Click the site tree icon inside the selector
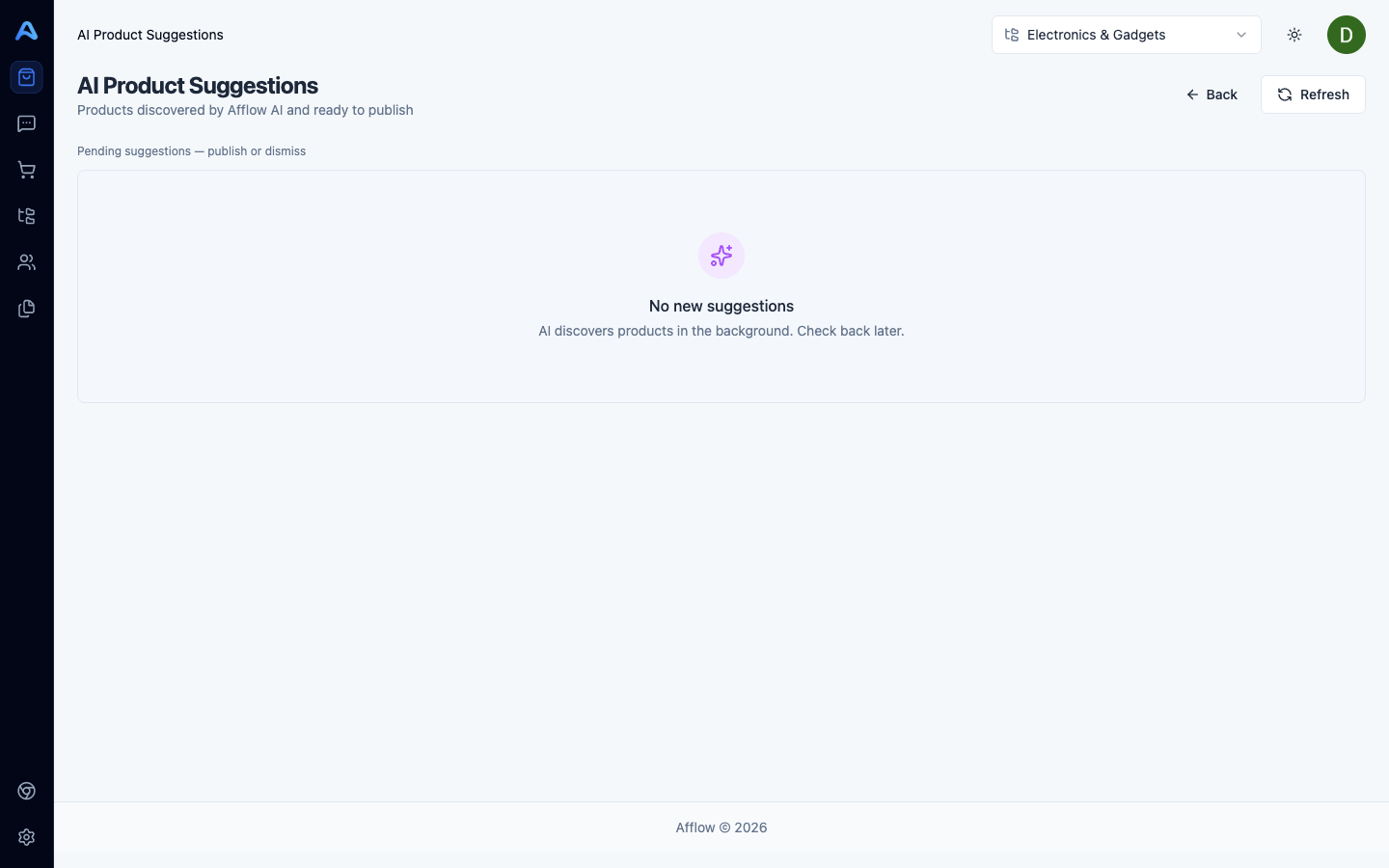1389x868 pixels. pos(1012,35)
